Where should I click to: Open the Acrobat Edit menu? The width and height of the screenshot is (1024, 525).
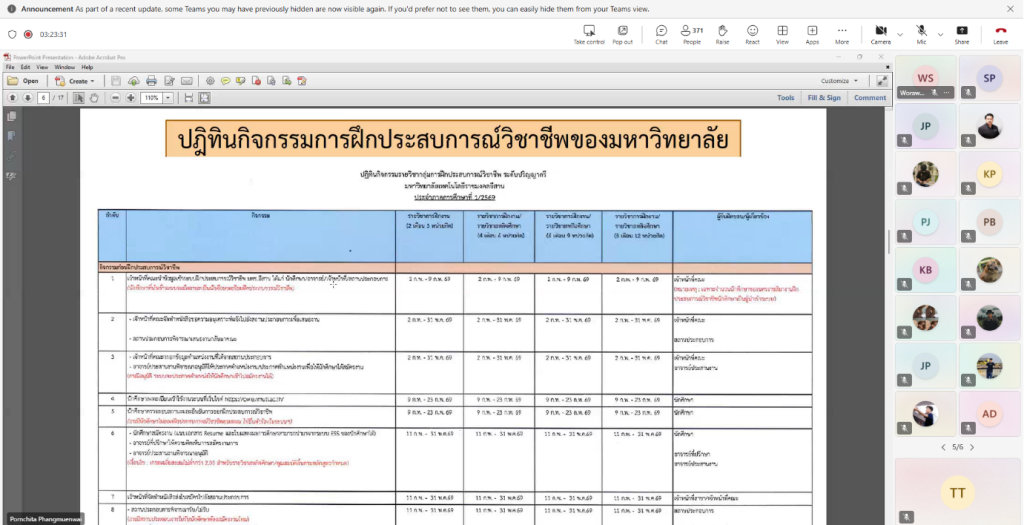[x=25, y=67]
